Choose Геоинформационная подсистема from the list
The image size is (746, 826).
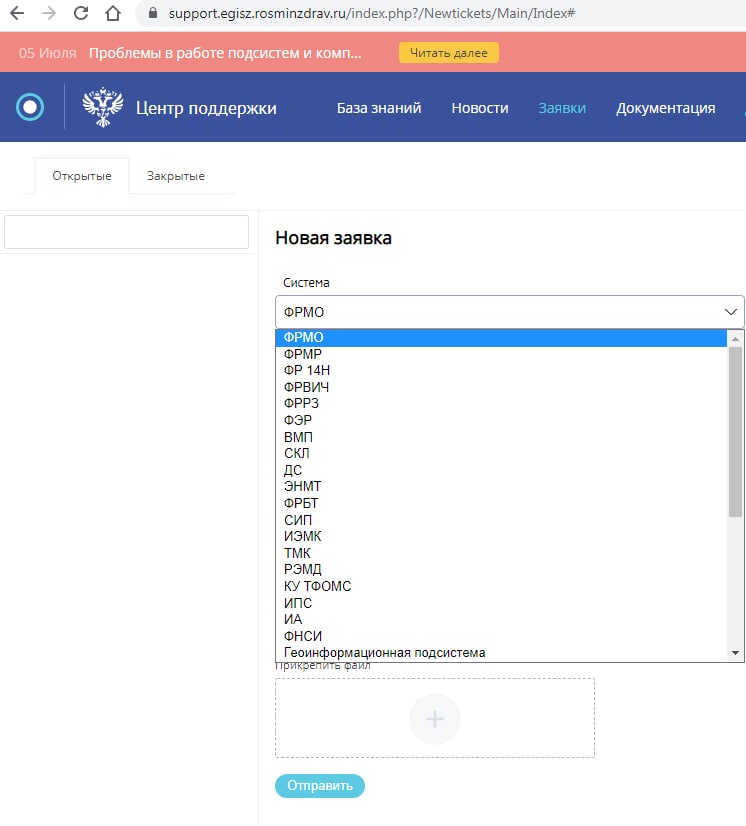[501, 653]
